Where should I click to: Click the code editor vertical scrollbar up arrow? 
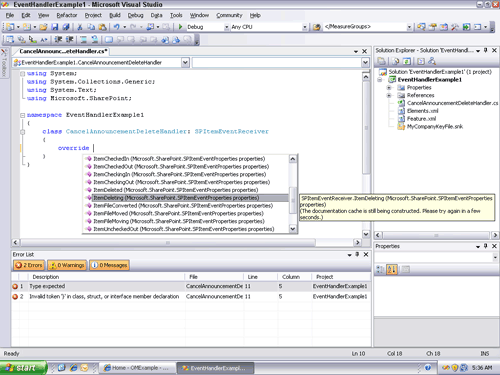(x=366, y=77)
